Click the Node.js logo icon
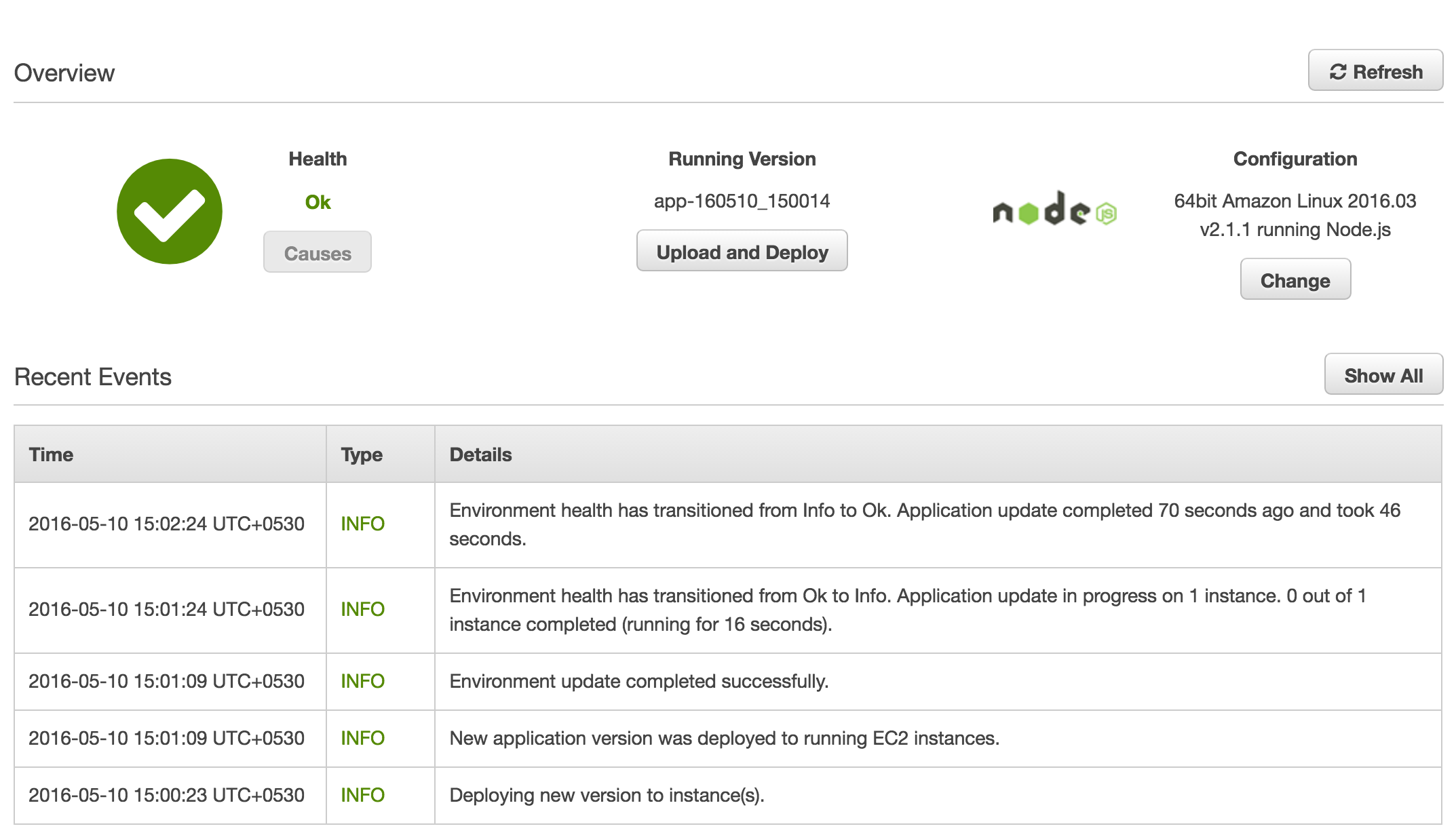1456x837 pixels. point(1054,210)
